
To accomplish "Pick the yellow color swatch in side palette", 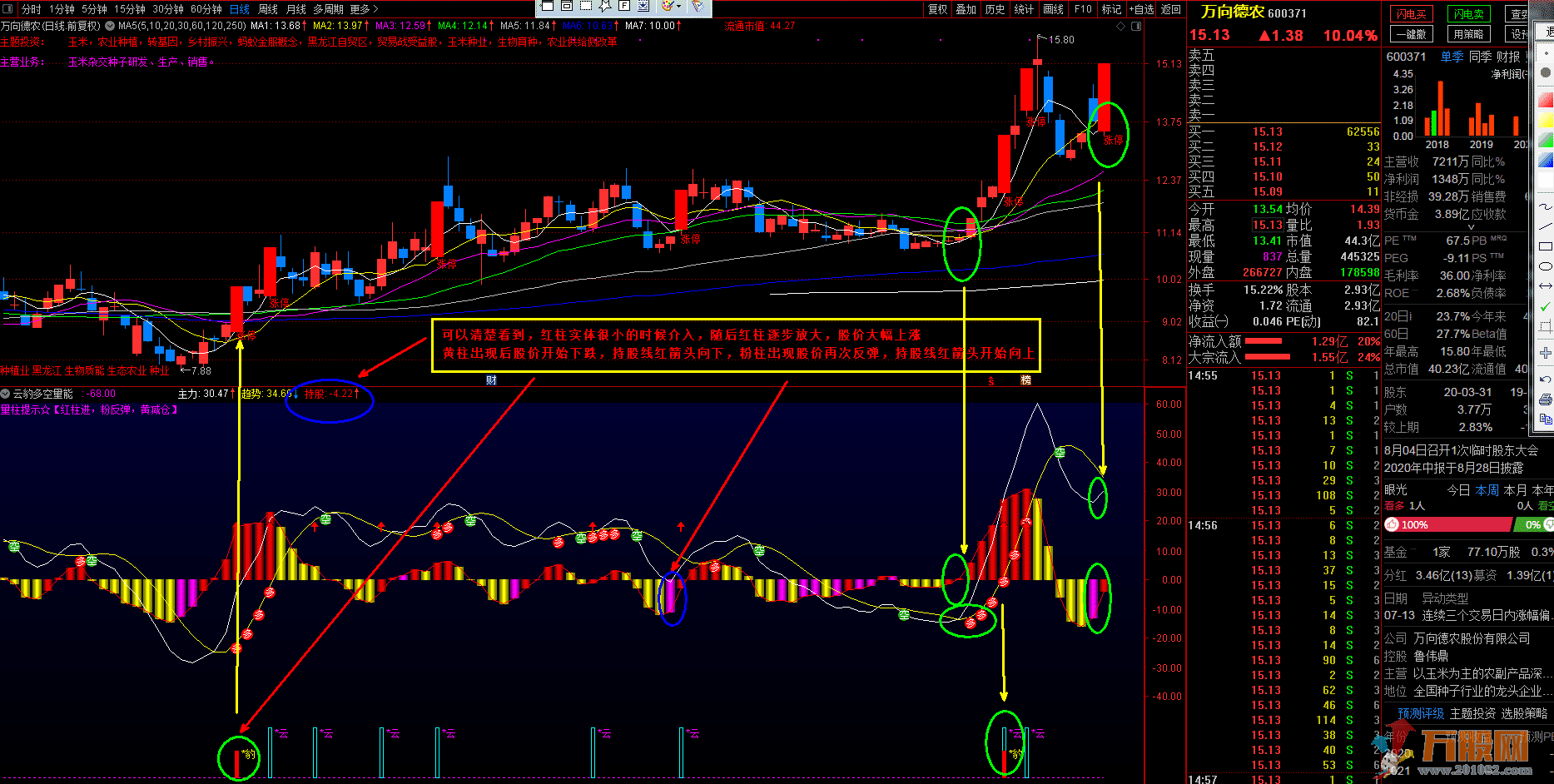I will click(x=1546, y=119).
